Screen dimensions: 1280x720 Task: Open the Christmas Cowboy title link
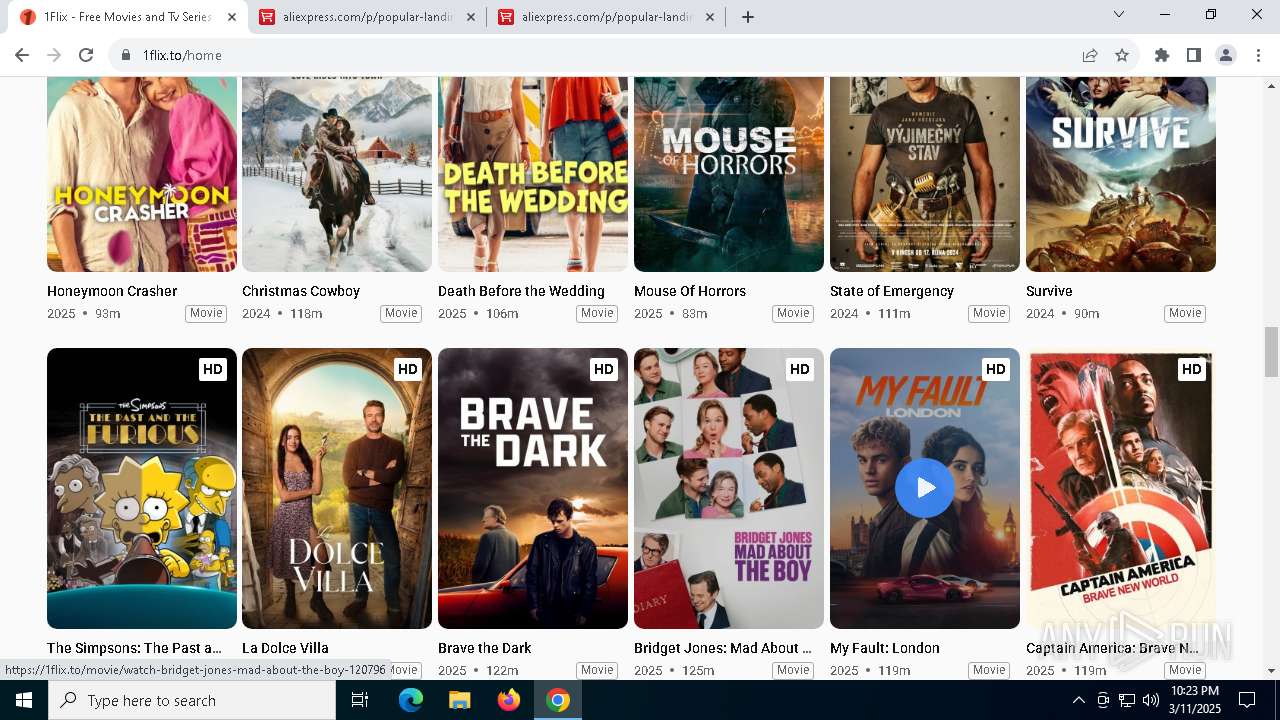click(301, 291)
